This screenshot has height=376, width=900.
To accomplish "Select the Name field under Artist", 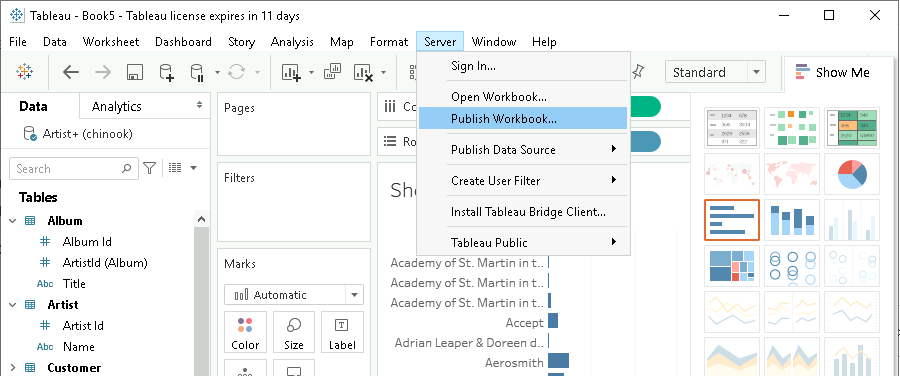I will pyautogui.click(x=78, y=347).
